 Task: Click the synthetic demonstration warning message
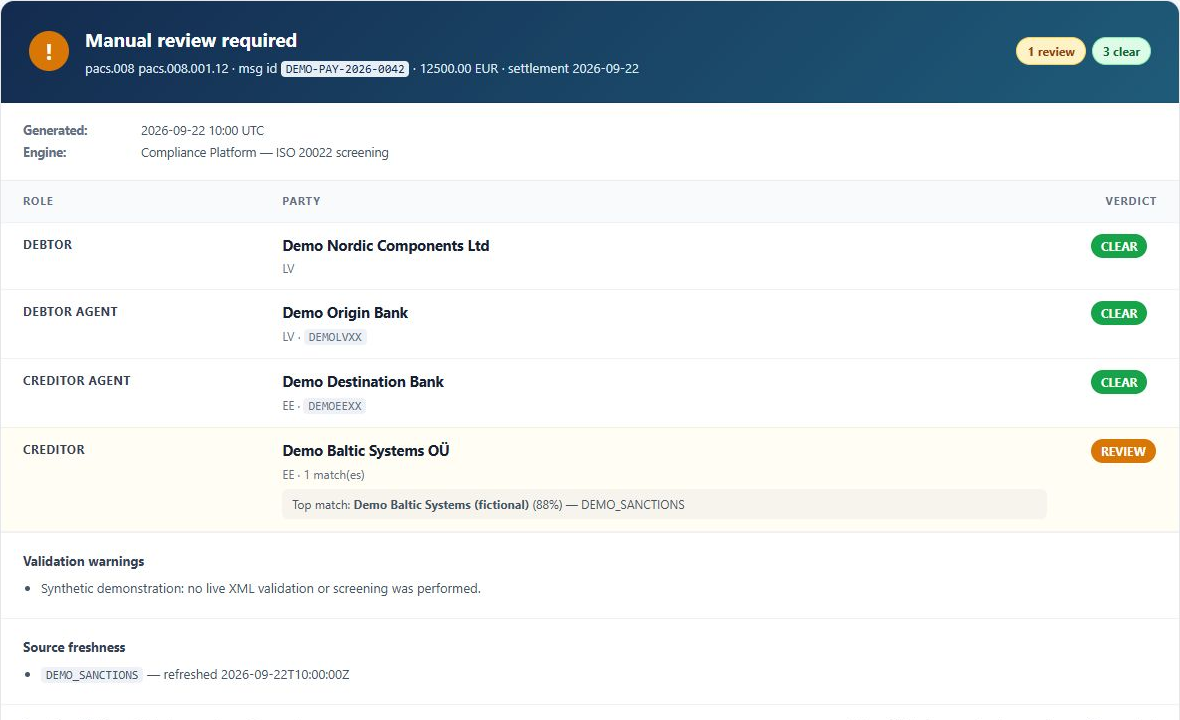tap(260, 588)
